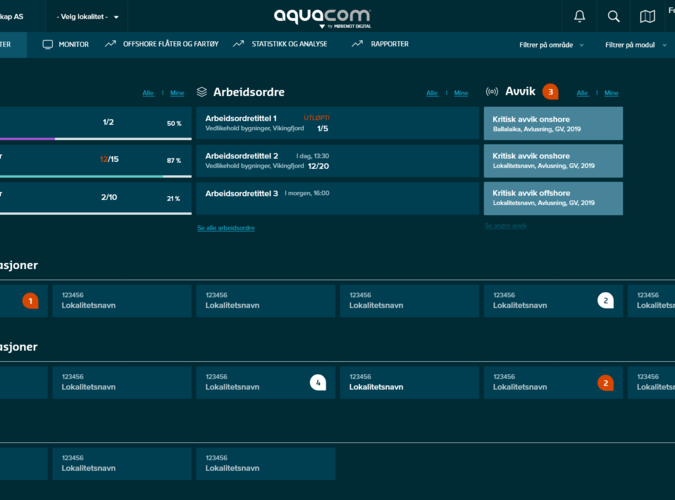Click the I morgen, 16:00 due time
This screenshot has width=675, height=500.
[x=307, y=193]
